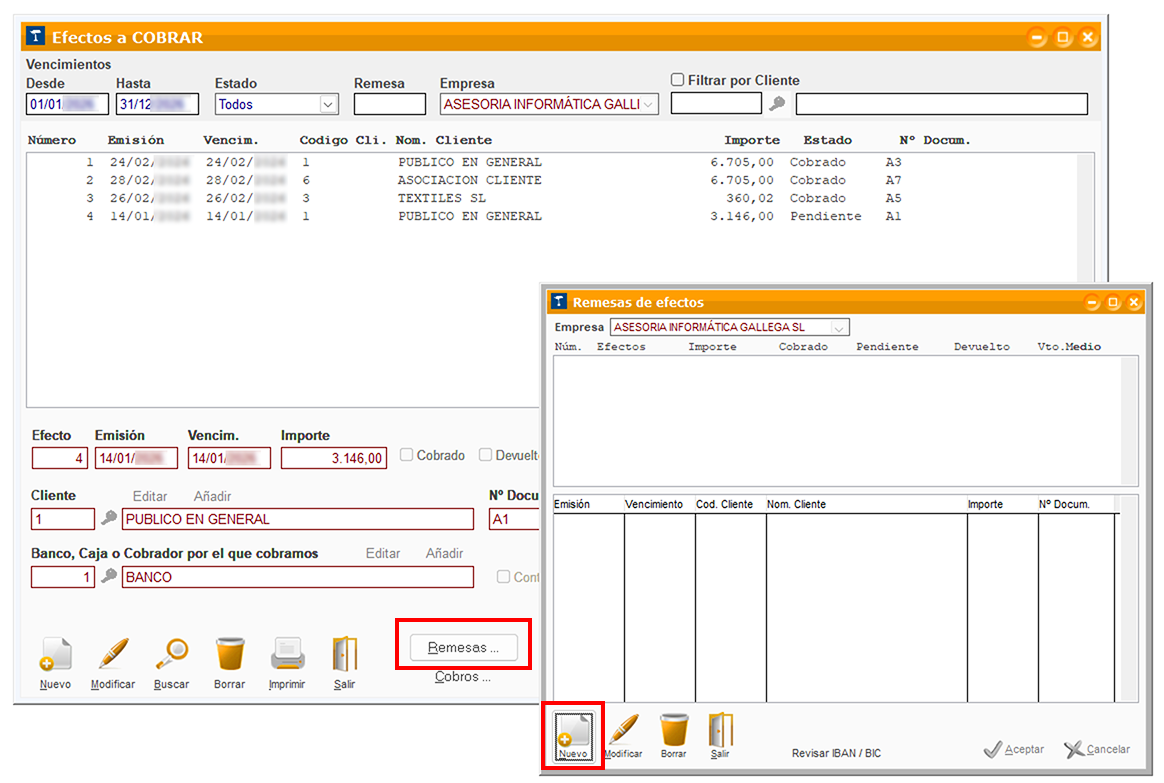Open Empresa dropdown in Remesas de efectos

[839, 327]
